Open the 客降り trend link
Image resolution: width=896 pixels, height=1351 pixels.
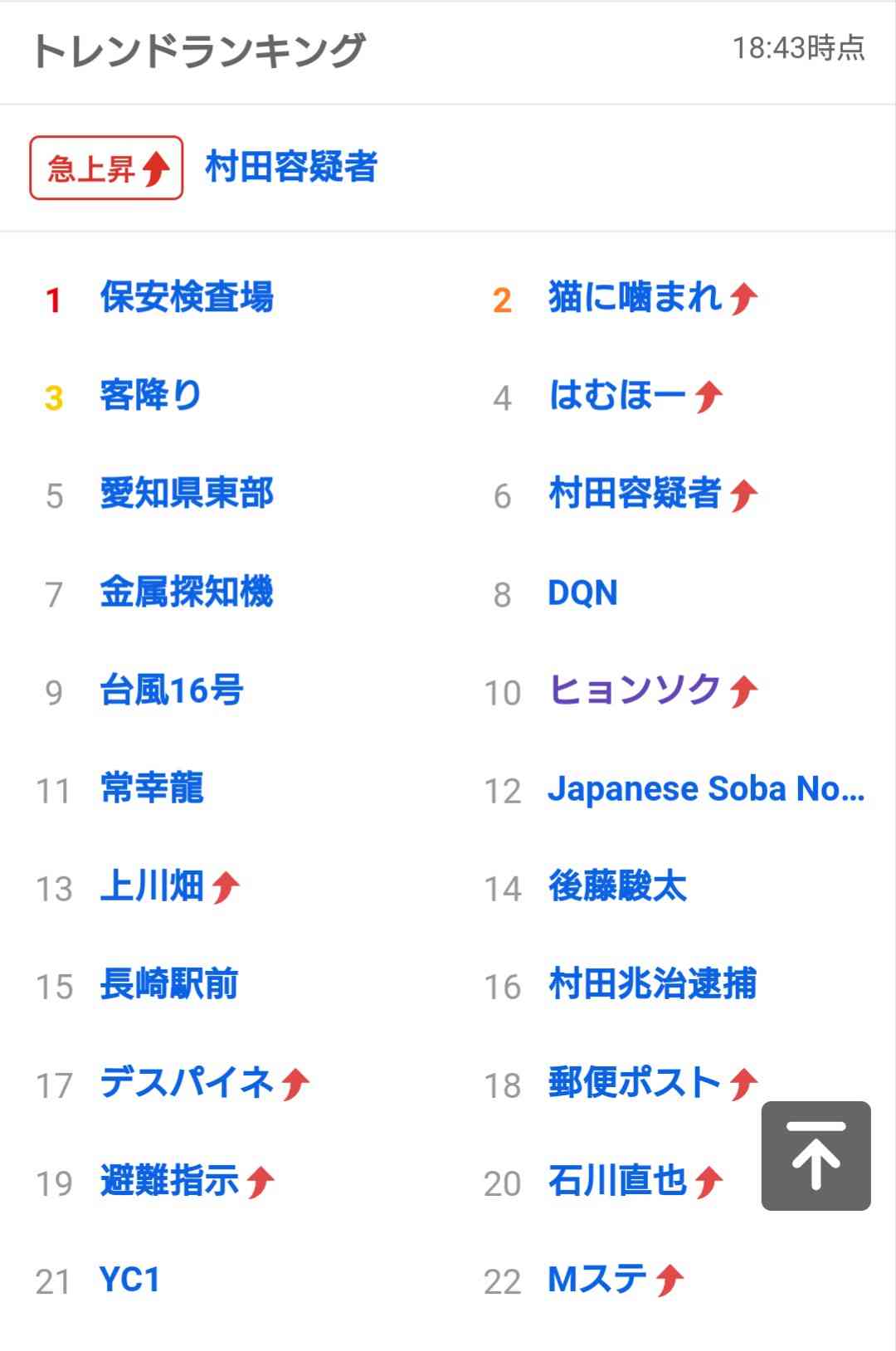(x=151, y=395)
